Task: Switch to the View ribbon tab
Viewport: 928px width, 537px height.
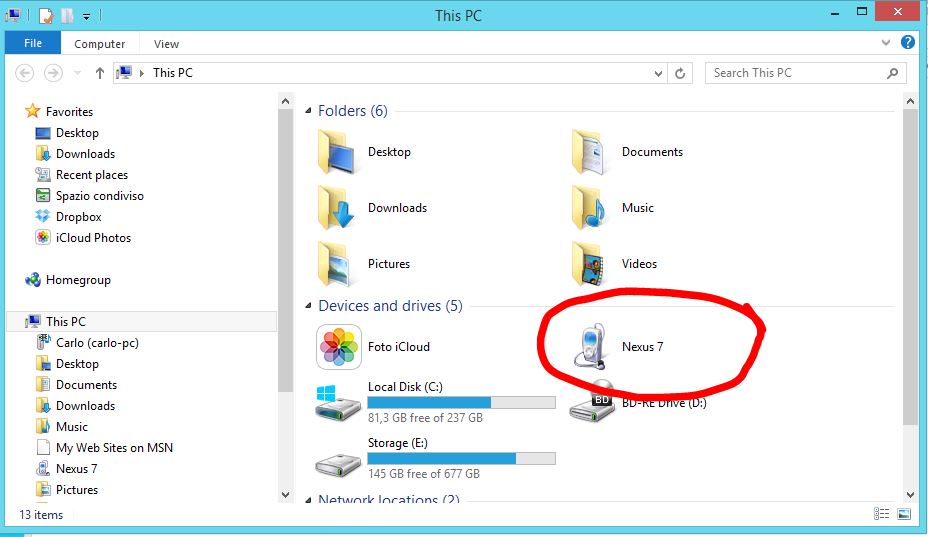Action: click(166, 44)
